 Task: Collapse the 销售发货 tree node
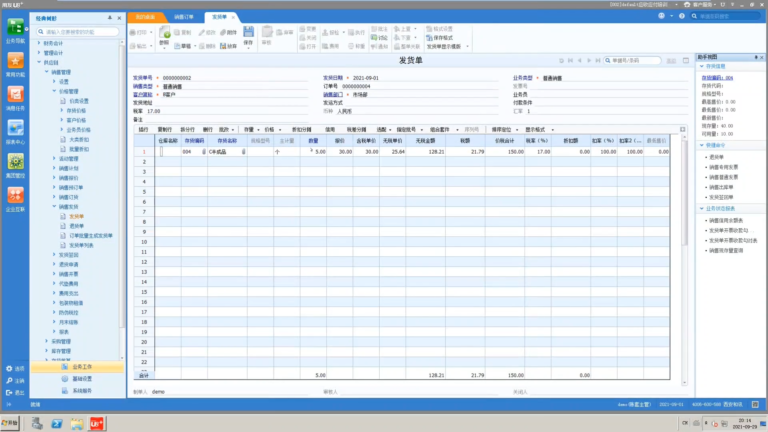coord(54,207)
